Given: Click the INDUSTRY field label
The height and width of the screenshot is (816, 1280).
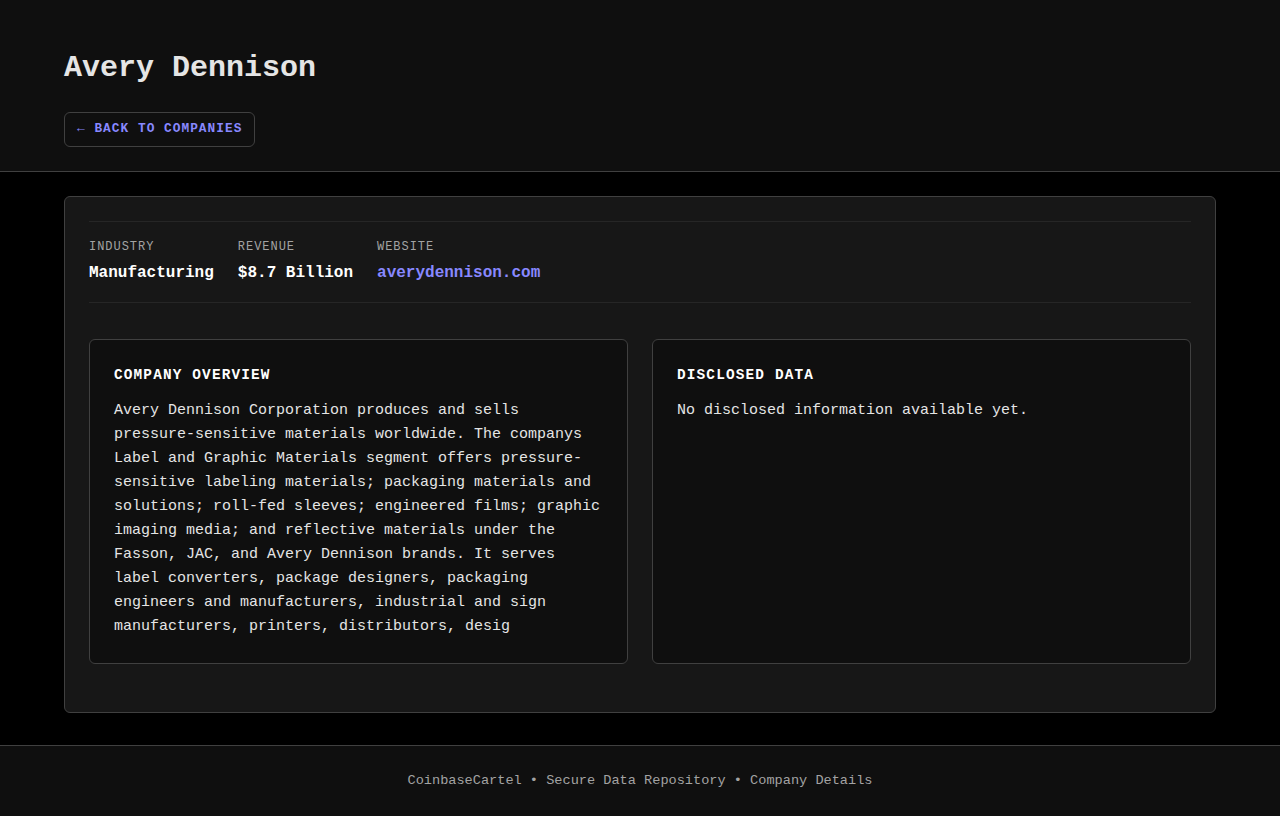Looking at the screenshot, I should (121, 246).
